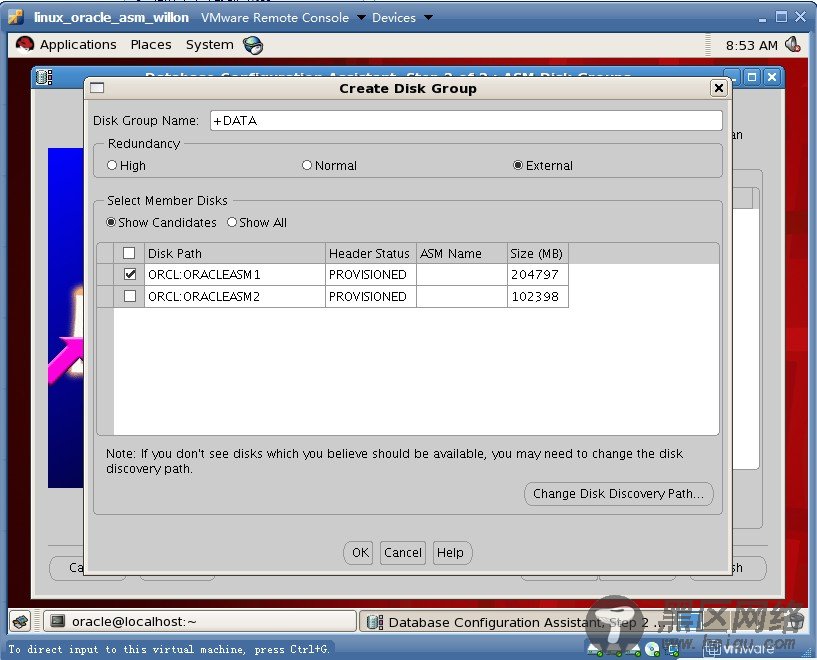
Task: Check the ORCL:ORACLEASM2 disk checkbox
Action: pos(130,296)
